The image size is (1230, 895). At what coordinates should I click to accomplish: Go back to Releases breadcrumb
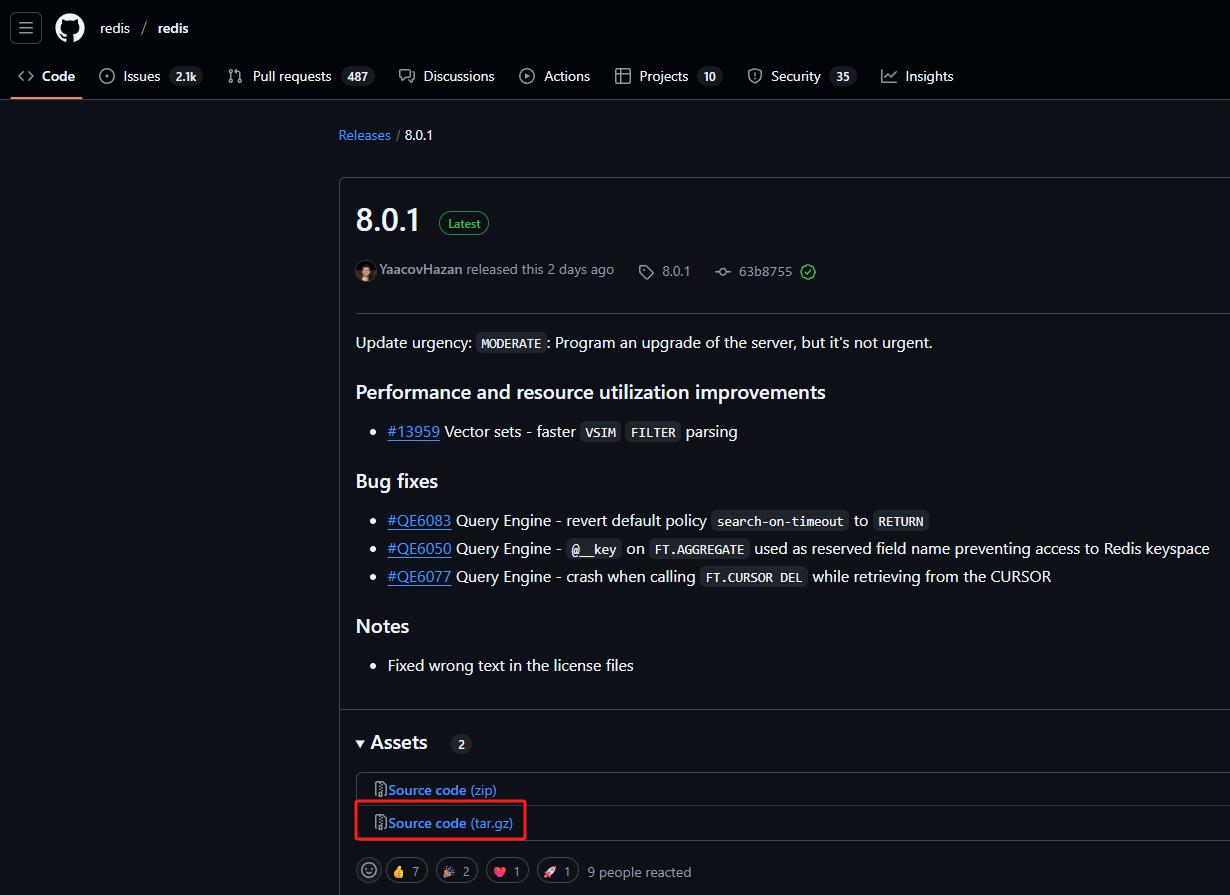364,135
